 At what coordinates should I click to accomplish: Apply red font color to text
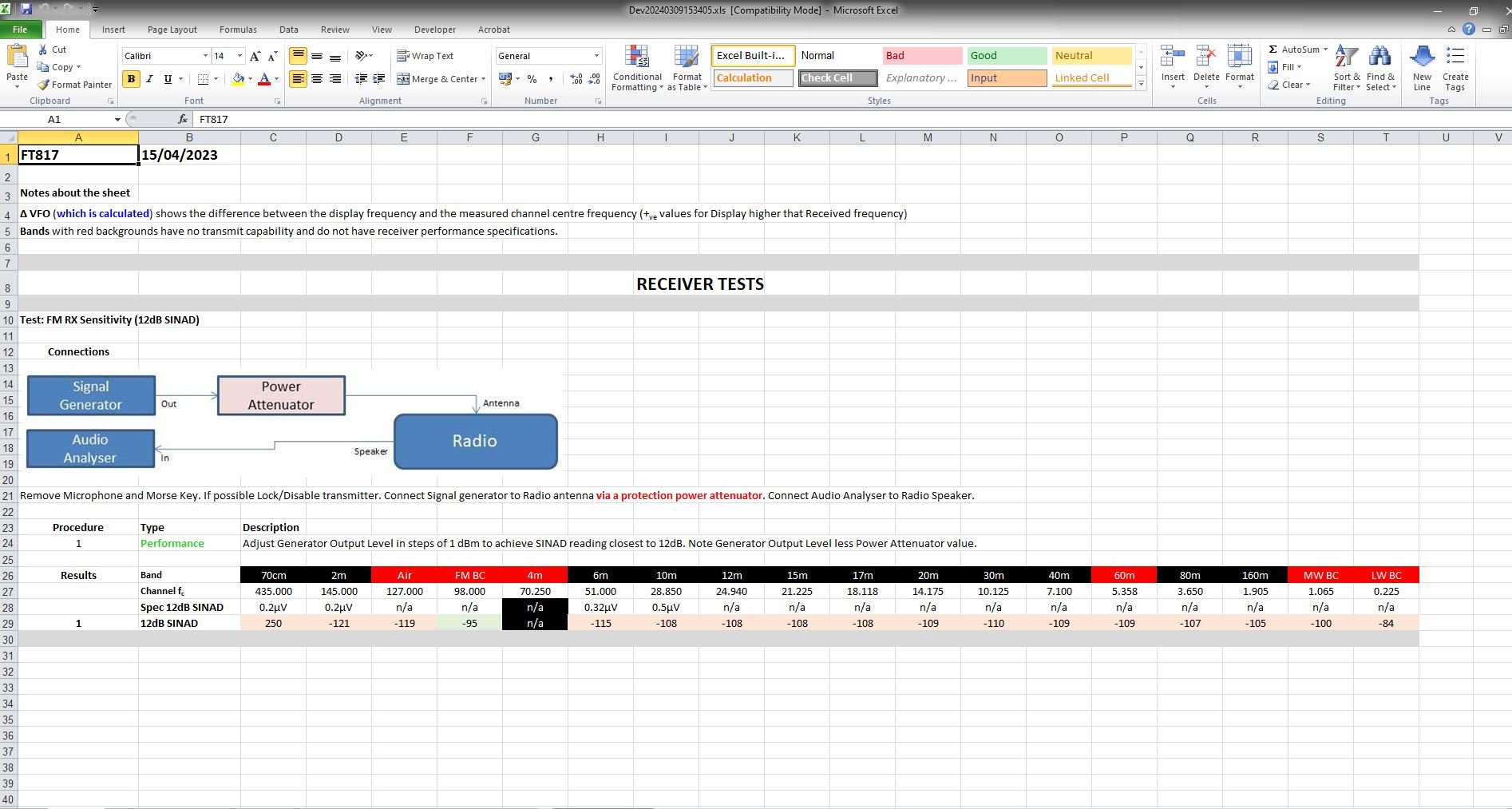tap(264, 79)
